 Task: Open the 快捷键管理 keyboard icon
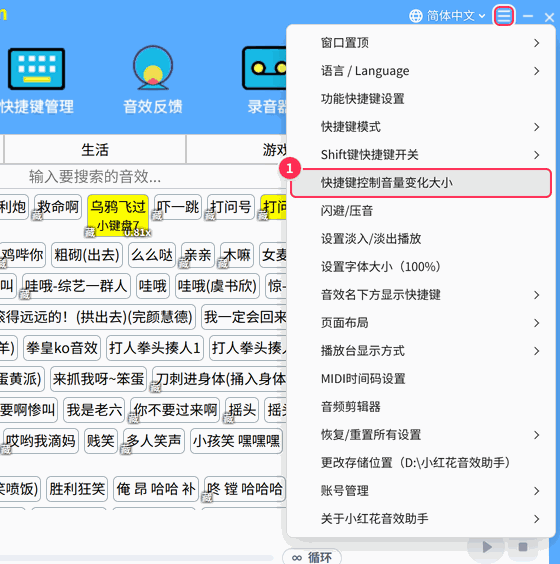36,69
